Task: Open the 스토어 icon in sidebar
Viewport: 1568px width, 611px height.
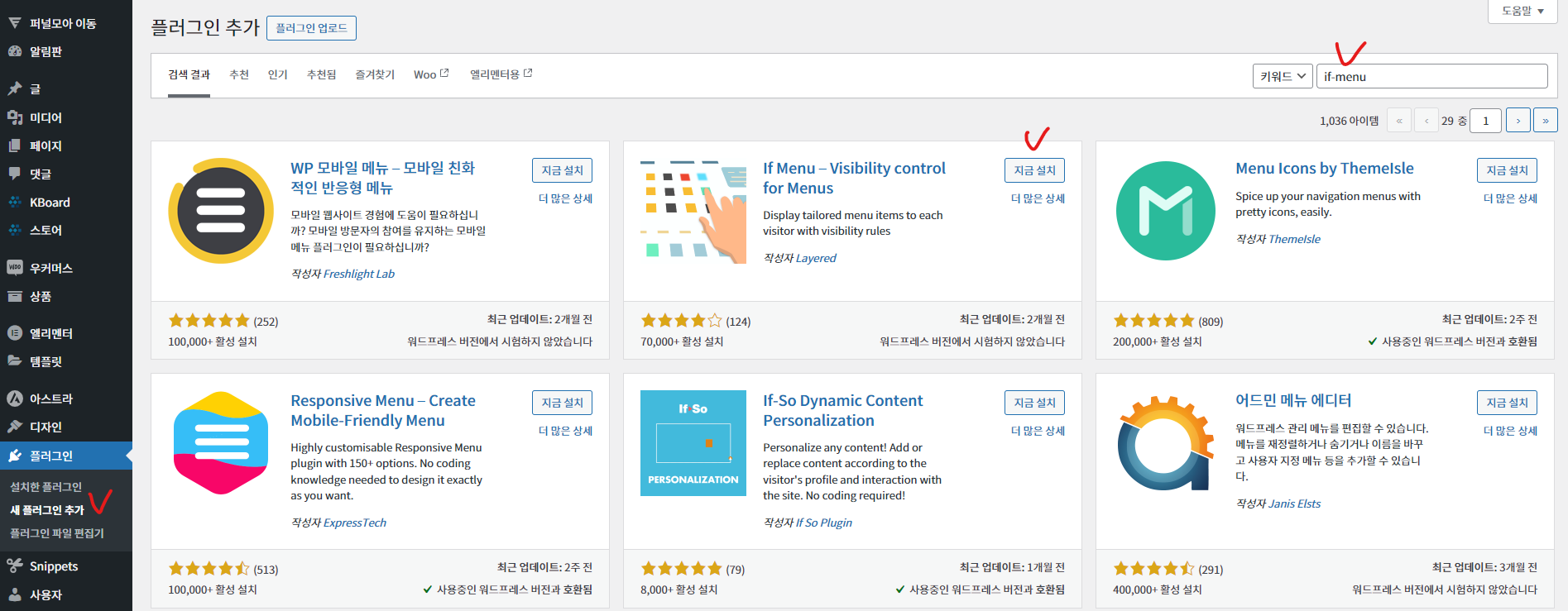Action: pos(15,230)
